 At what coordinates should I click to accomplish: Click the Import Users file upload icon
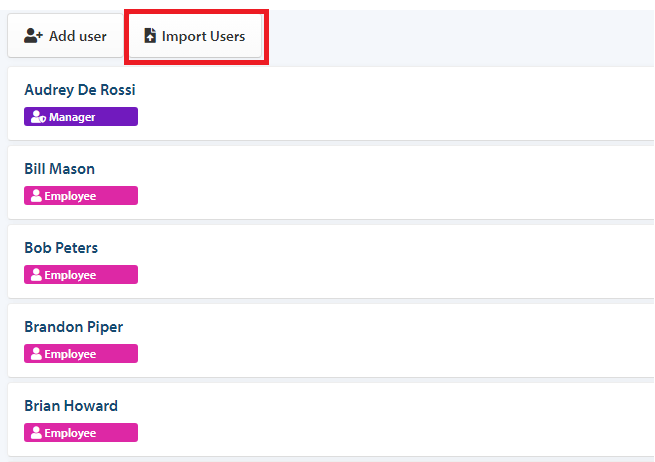coord(150,36)
